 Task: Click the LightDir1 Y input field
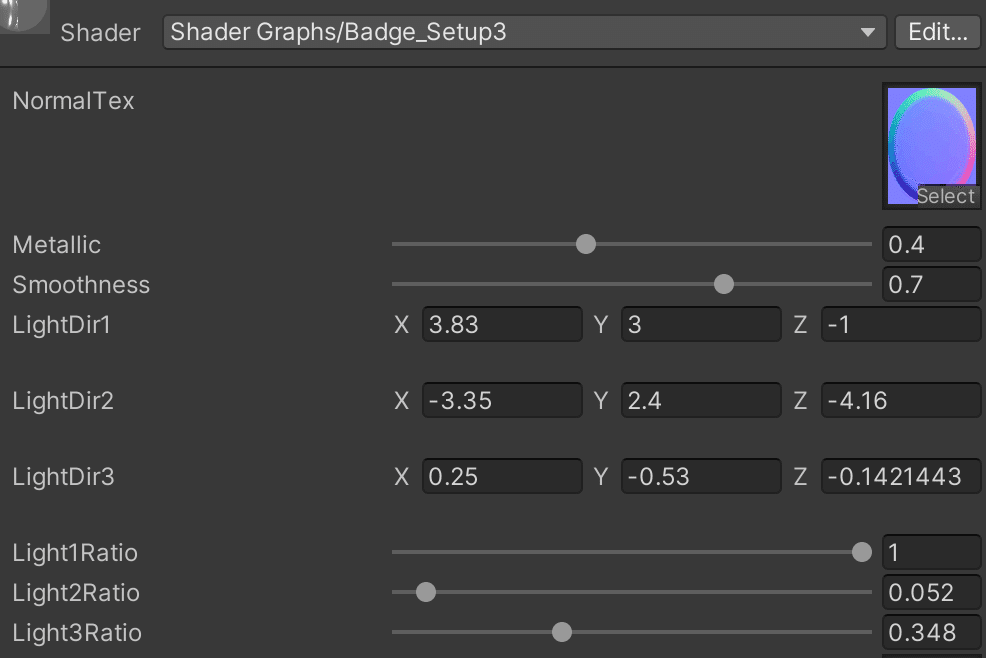tap(701, 325)
